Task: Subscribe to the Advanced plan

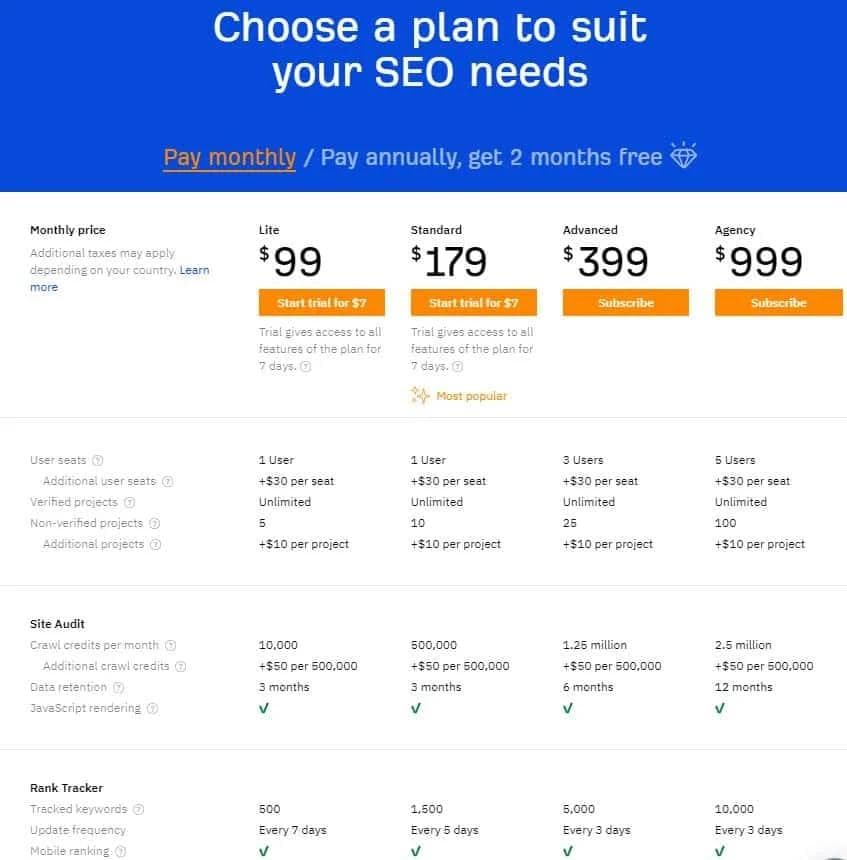Action: pyautogui.click(x=625, y=303)
